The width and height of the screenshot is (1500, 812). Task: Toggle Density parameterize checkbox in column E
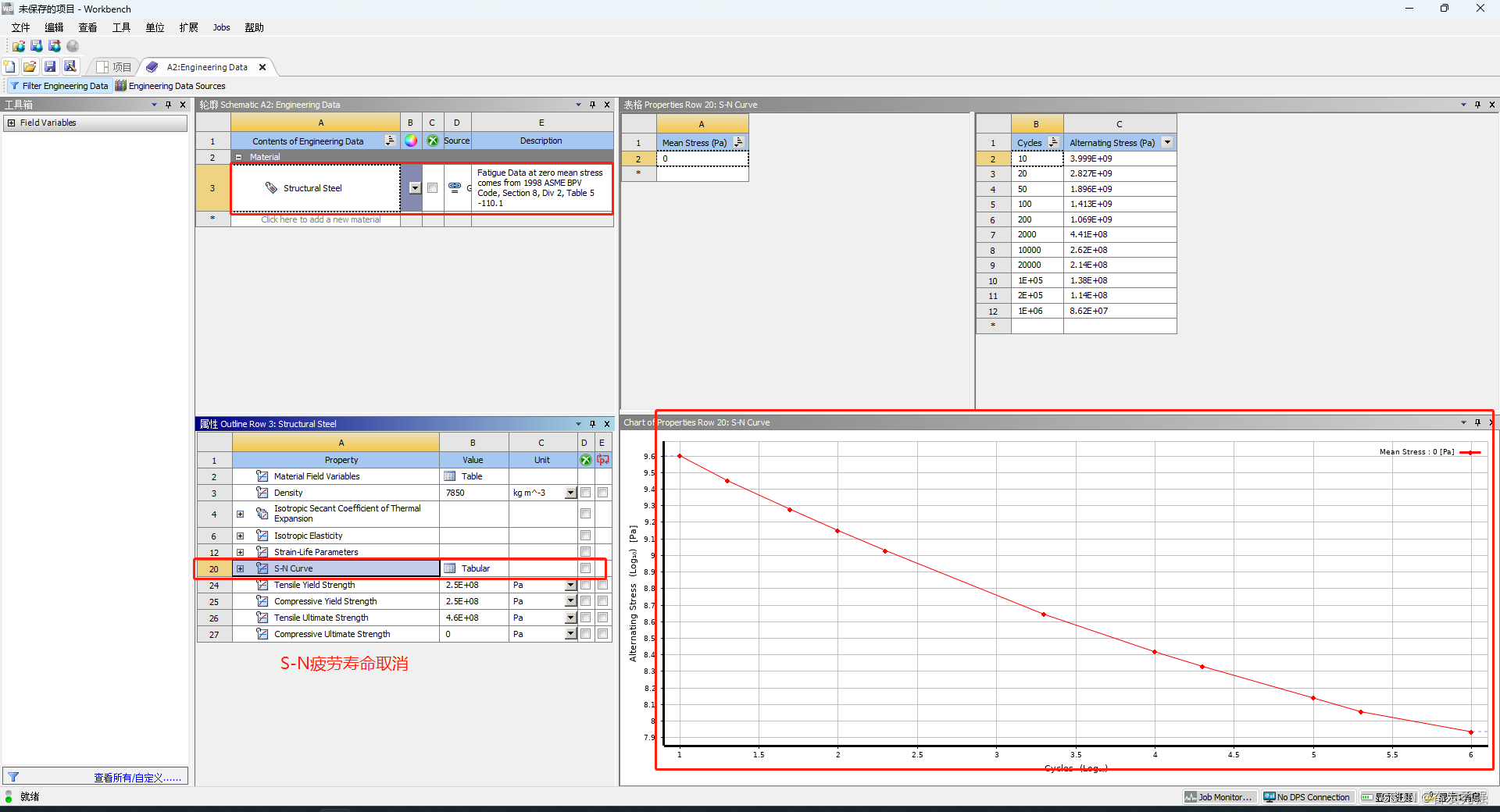pos(602,493)
